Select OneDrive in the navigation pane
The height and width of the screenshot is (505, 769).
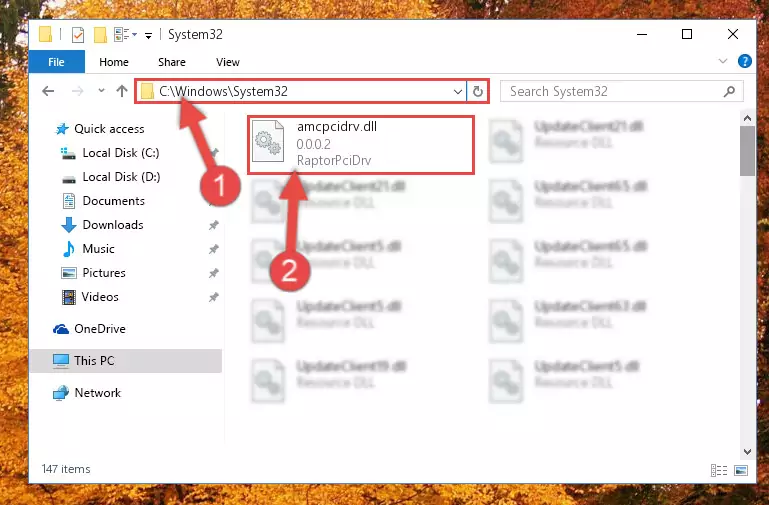coord(100,329)
